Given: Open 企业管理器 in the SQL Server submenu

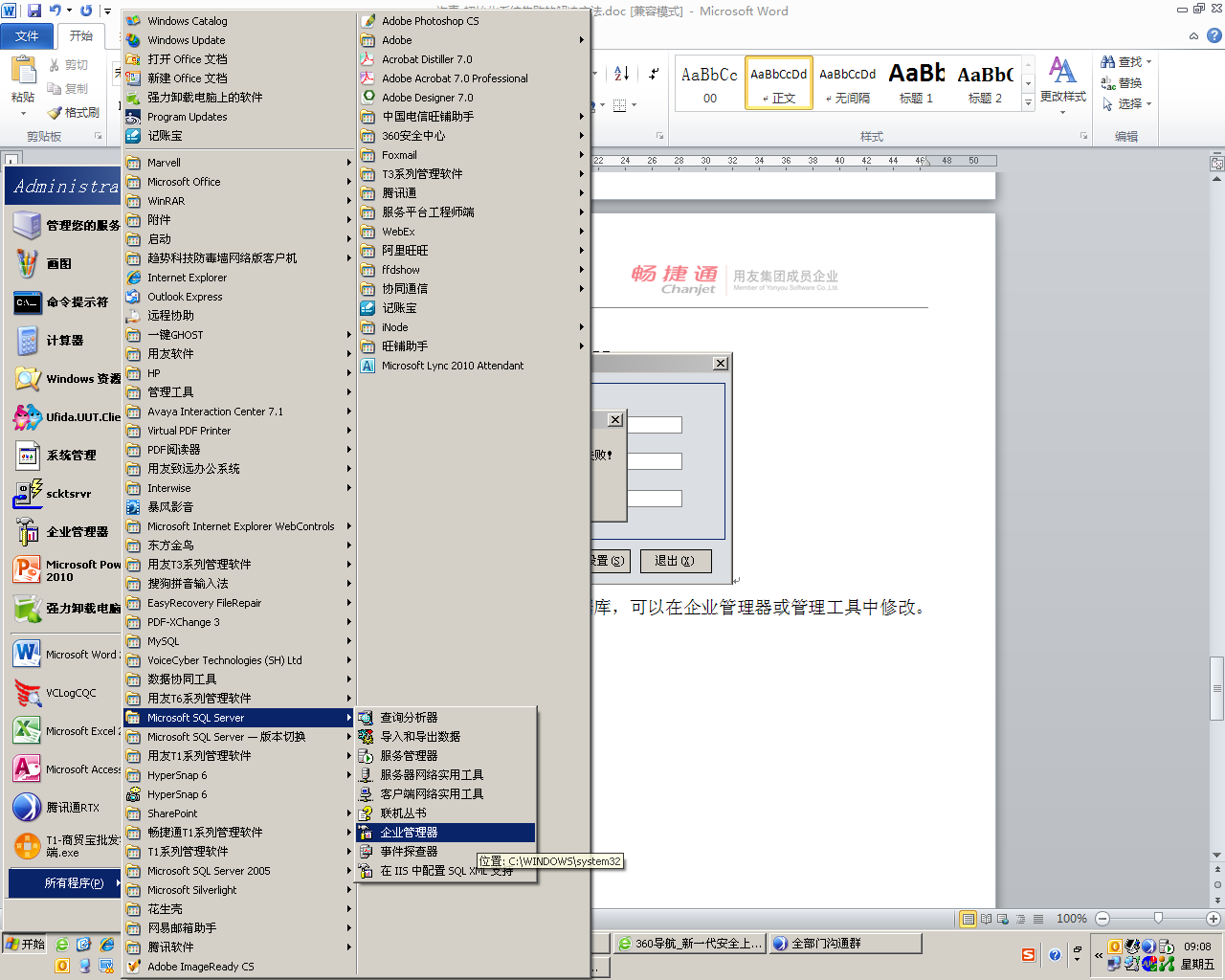Looking at the screenshot, I should point(445,833).
